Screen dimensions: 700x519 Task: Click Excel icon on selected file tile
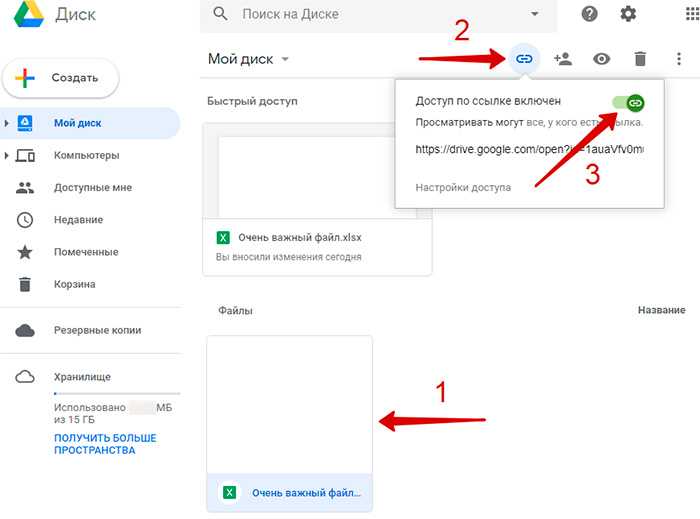pyautogui.click(x=229, y=493)
